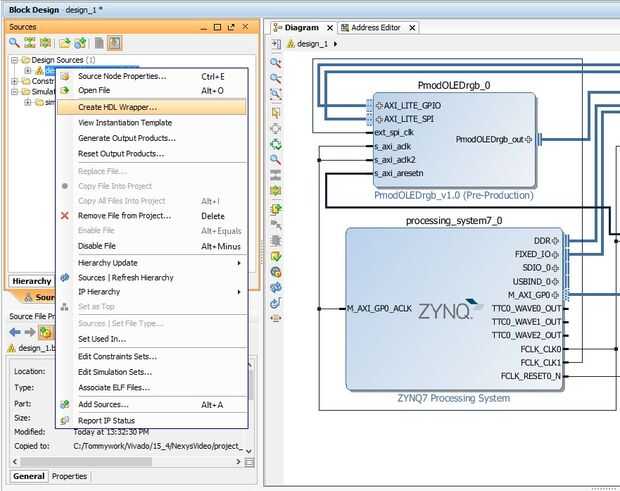
Task: Choose Associate ELF Files menu entry
Action: pyautogui.click(x=152, y=387)
